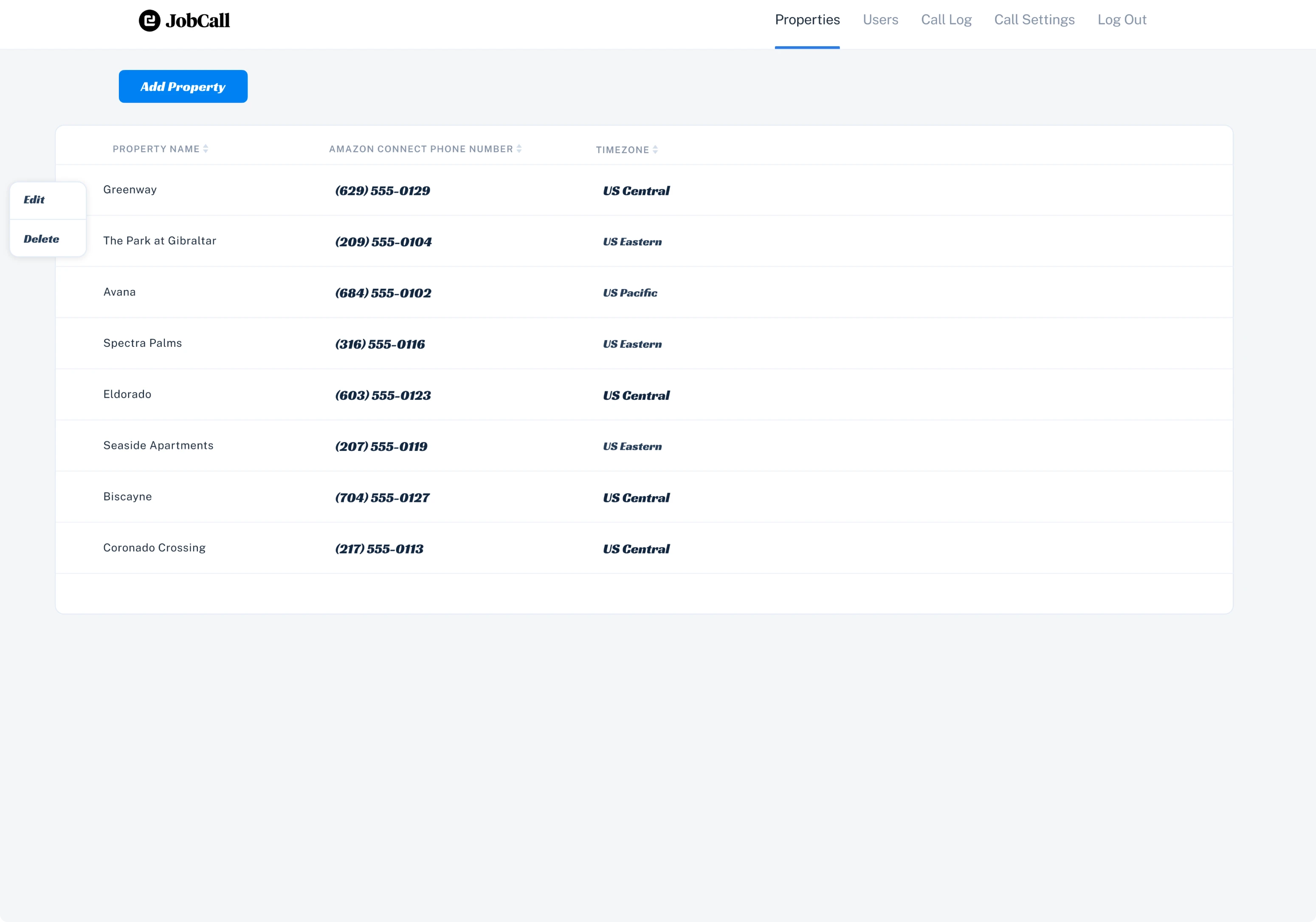The height and width of the screenshot is (922, 1316).
Task: Click The Park at Gibraltar property name
Action: 160,241
